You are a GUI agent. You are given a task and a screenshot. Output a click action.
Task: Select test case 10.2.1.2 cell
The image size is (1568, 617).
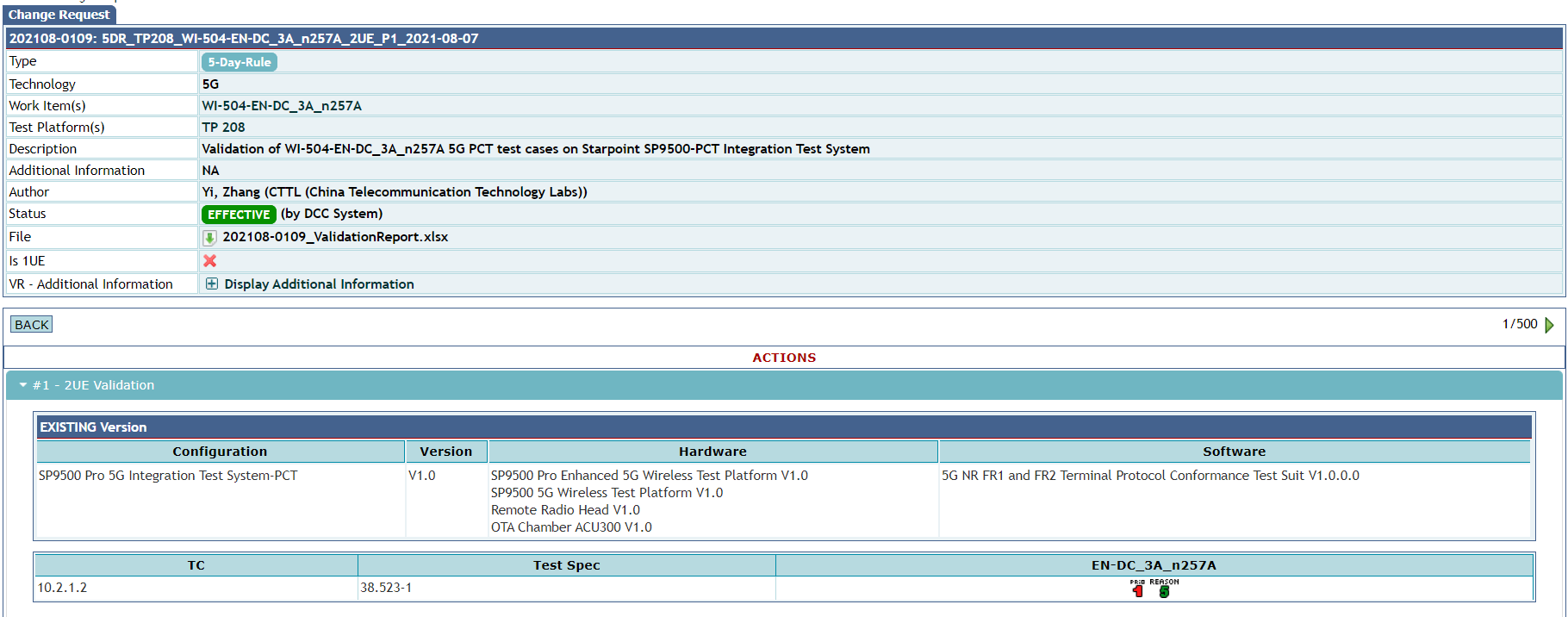tap(62, 588)
